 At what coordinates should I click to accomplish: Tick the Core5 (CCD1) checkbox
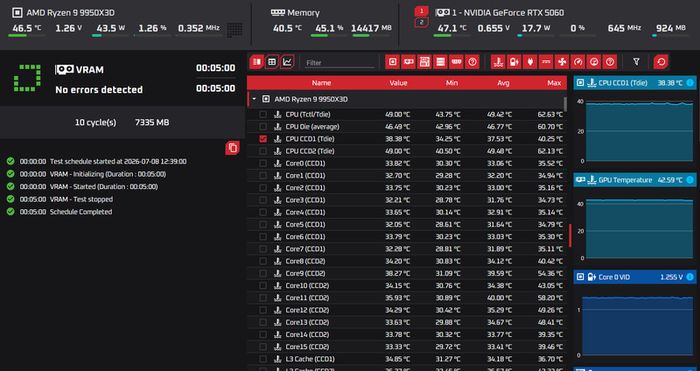(x=263, y=225)
